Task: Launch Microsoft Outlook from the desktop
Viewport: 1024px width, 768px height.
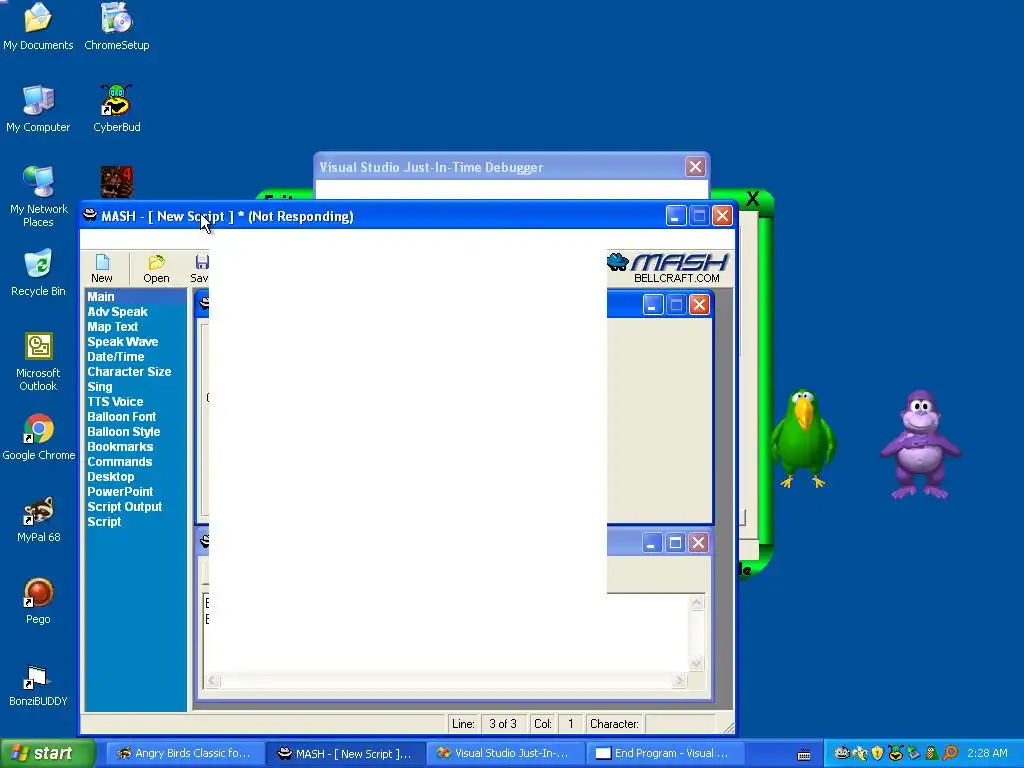Action: 38,362
